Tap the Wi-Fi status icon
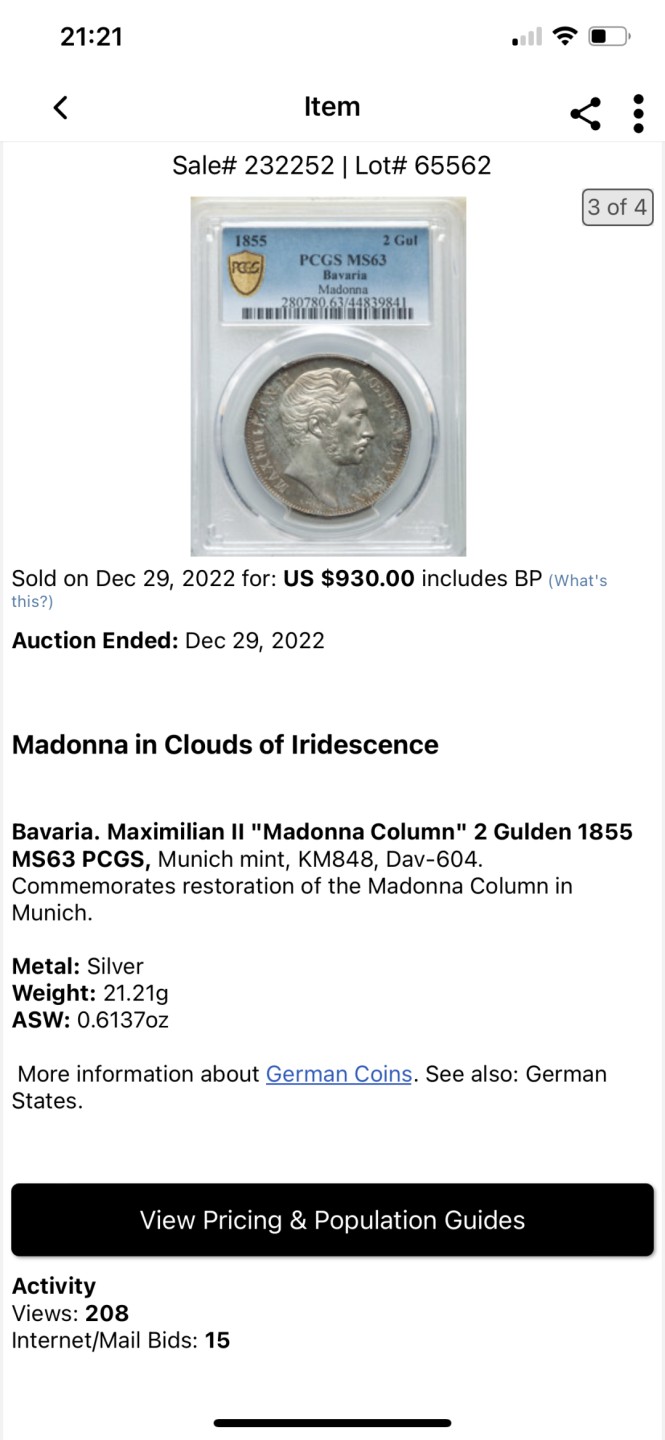This screenshot has height=1440, width=665. tap(565, 38)
